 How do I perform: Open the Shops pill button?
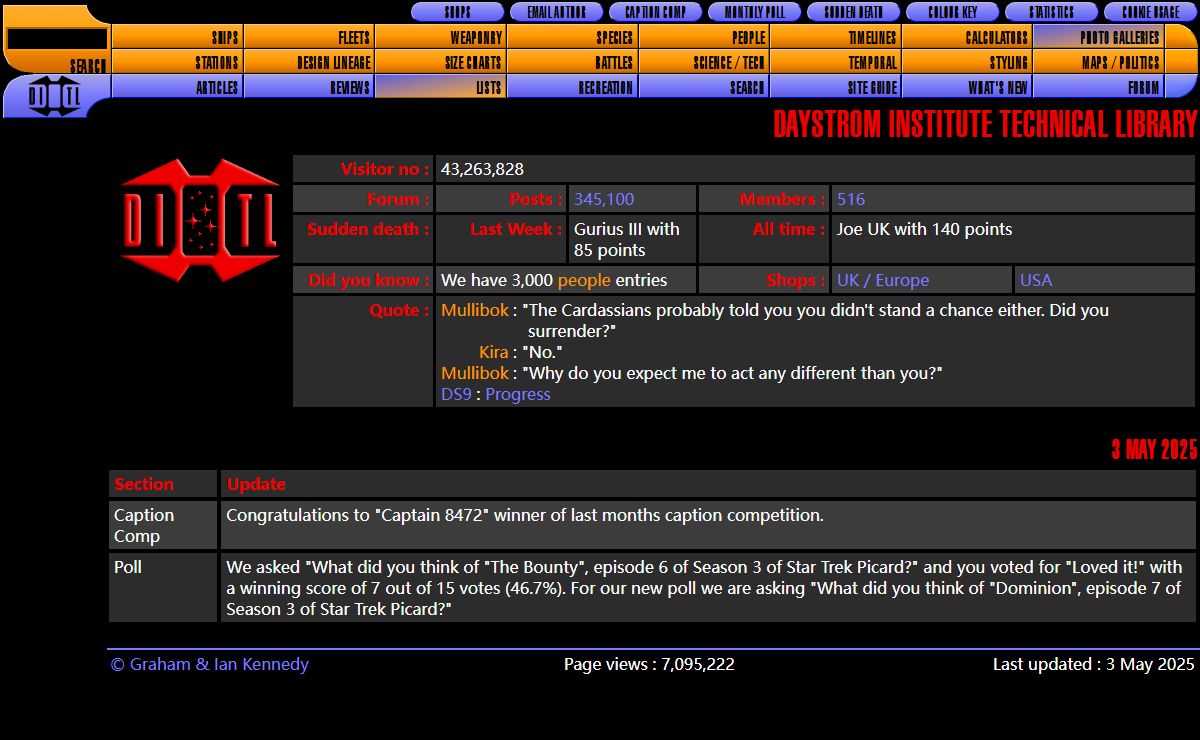(457, 12)
